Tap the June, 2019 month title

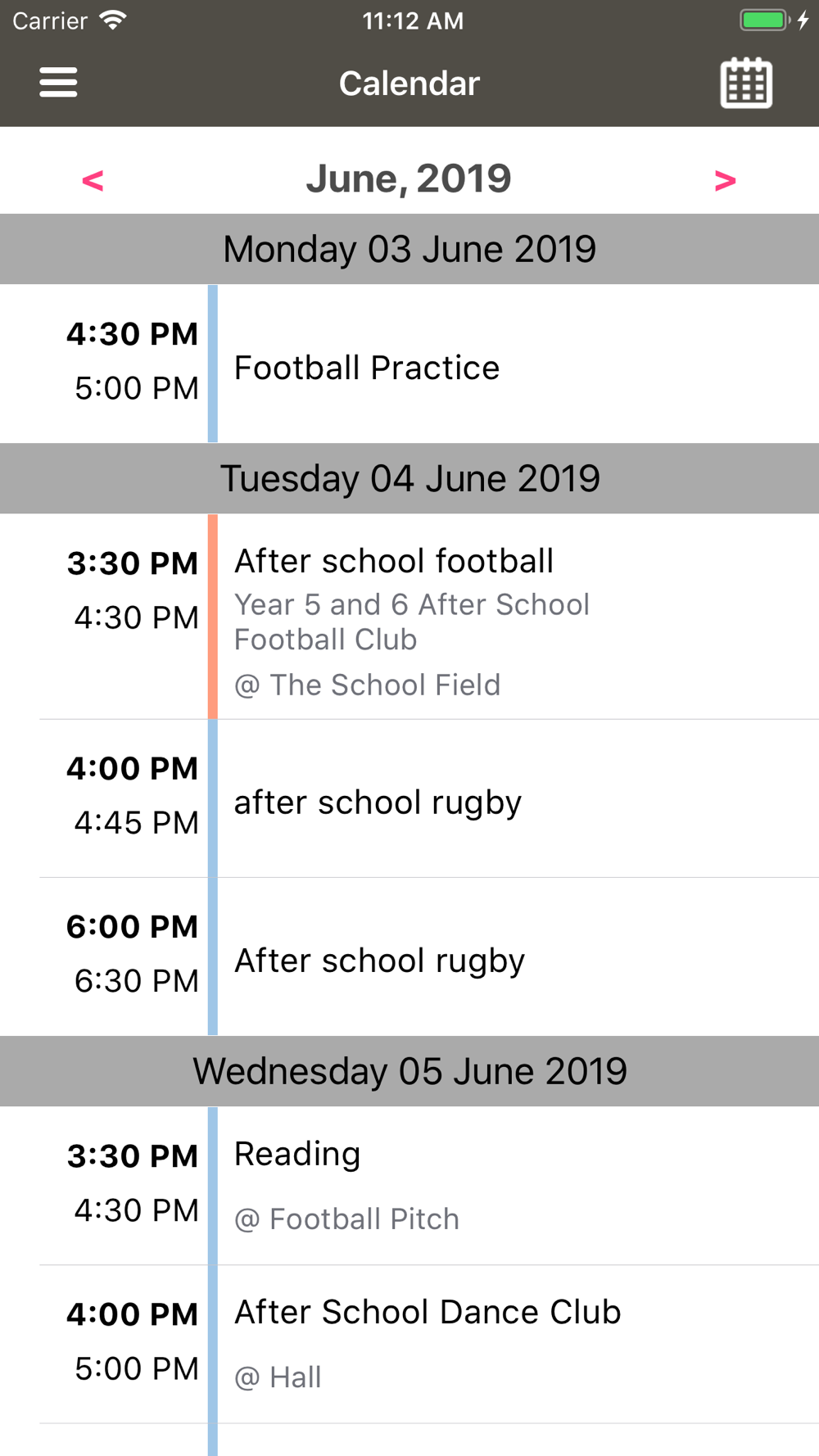(409, 179)
